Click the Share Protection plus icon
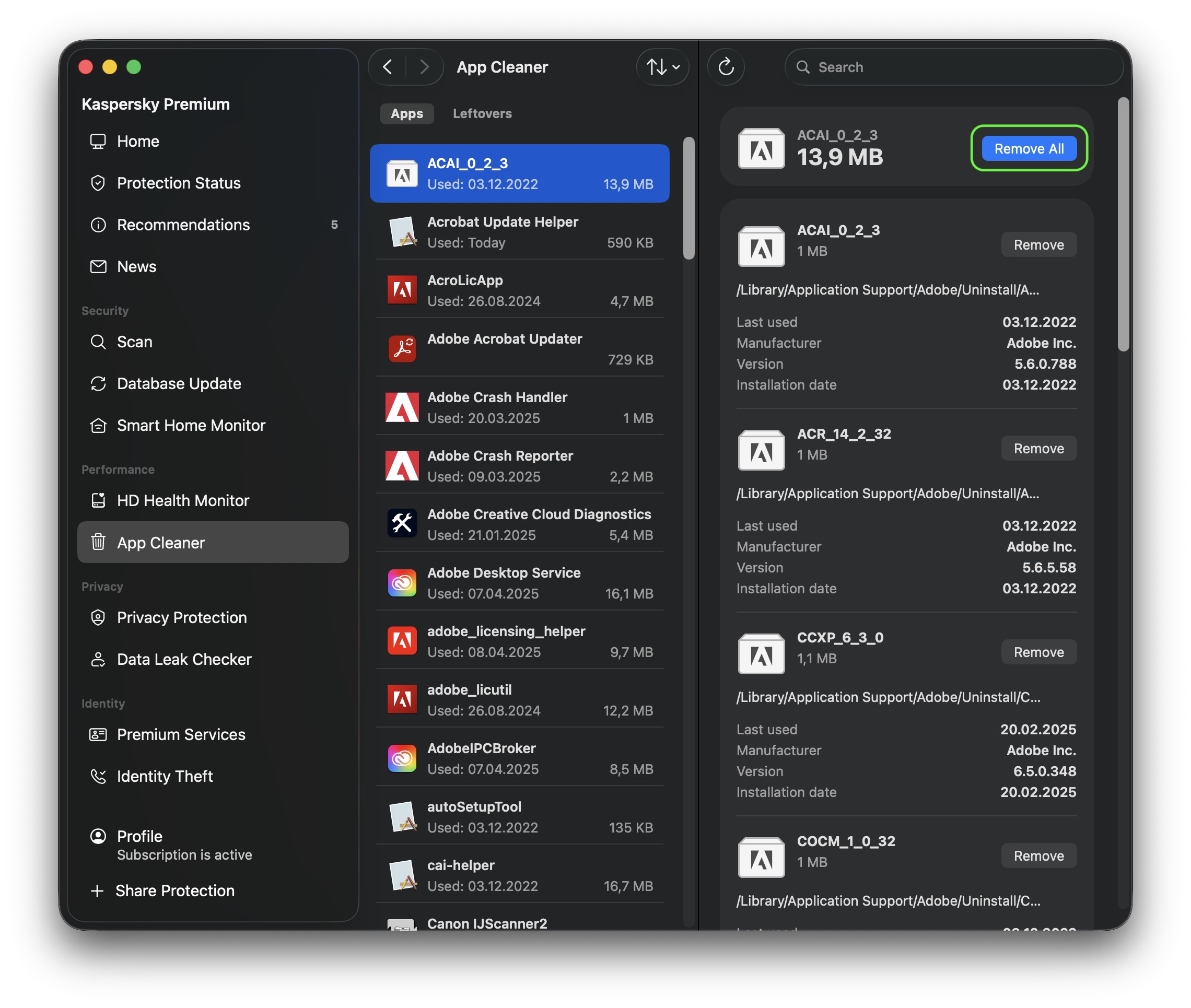 pyautogui.click(x=97, y=890)
